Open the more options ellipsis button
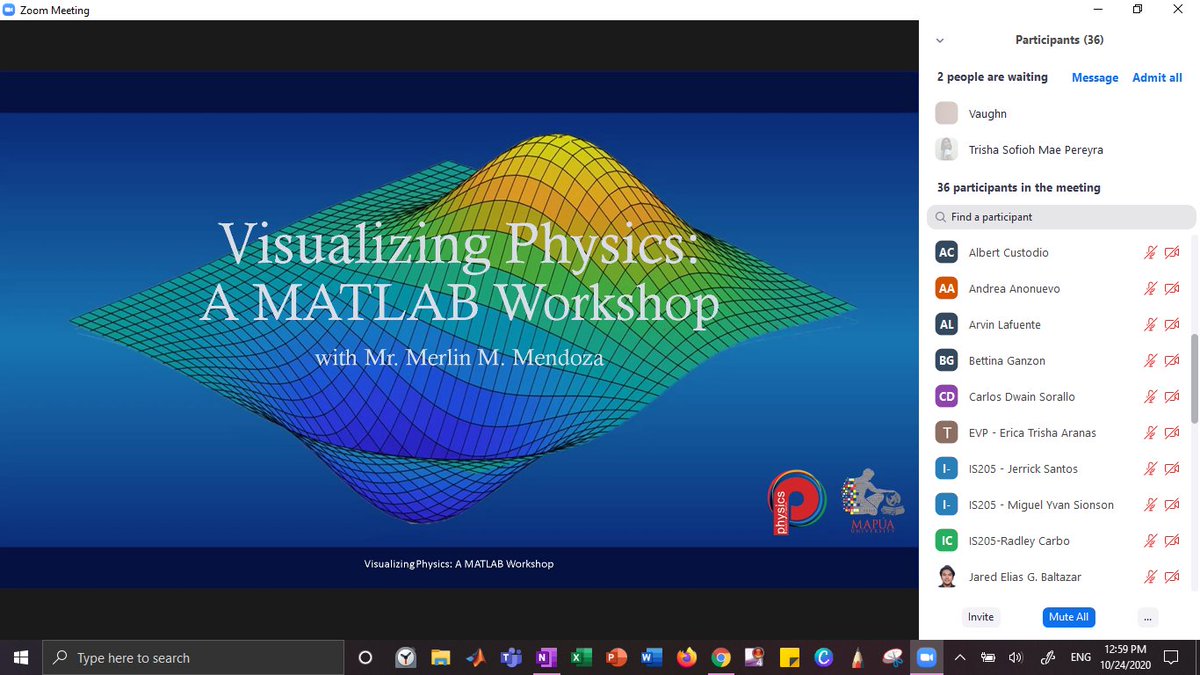Viewport: 1200px width, 675px height. click(x=1147, y=617)
